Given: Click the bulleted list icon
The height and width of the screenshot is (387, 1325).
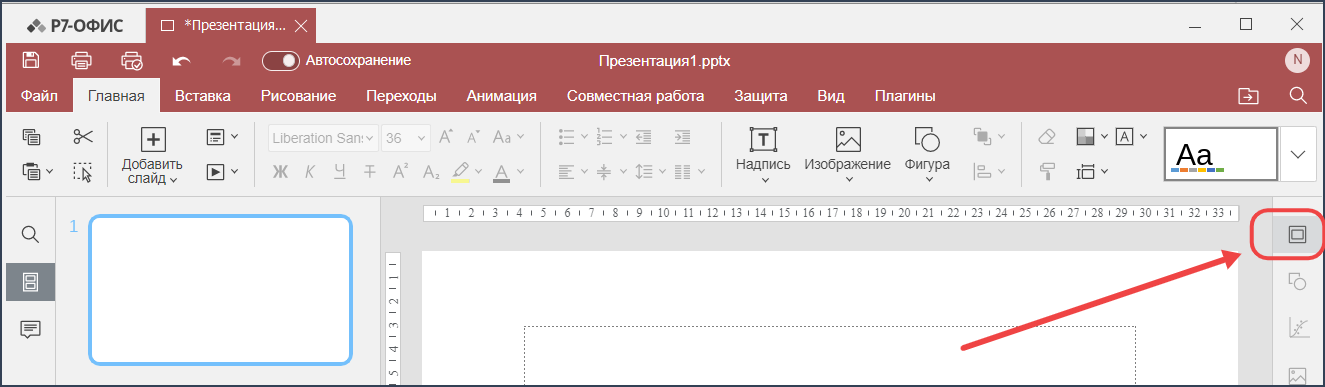Looking at the screenshot, I should click(567, 137).
